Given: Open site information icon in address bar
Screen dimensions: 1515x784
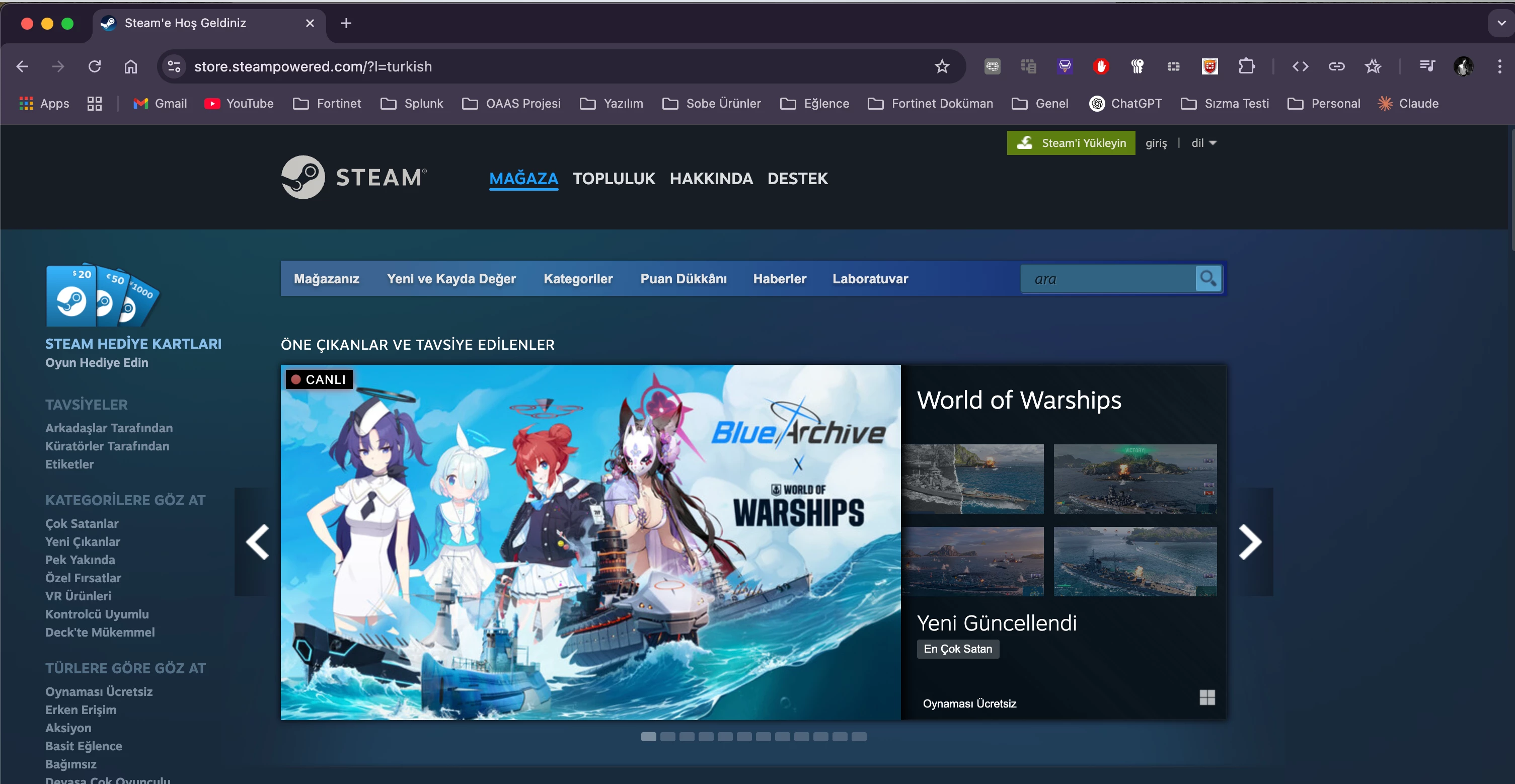Looking at the screenshot, I should 174,66.
